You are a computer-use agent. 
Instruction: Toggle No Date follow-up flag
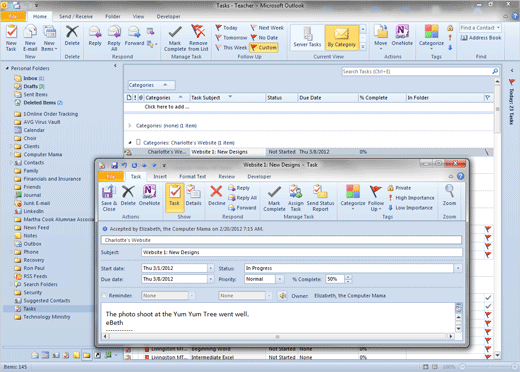pos(264,38)
